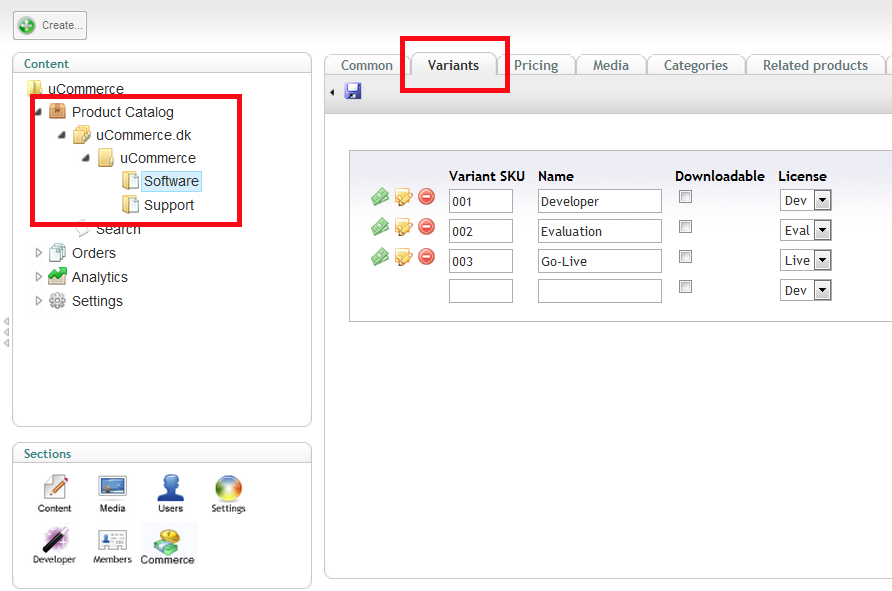This screenshot has height=591, width=892.
Task: Delete the Evaluation variant row
Action: [x=426, y=227]
